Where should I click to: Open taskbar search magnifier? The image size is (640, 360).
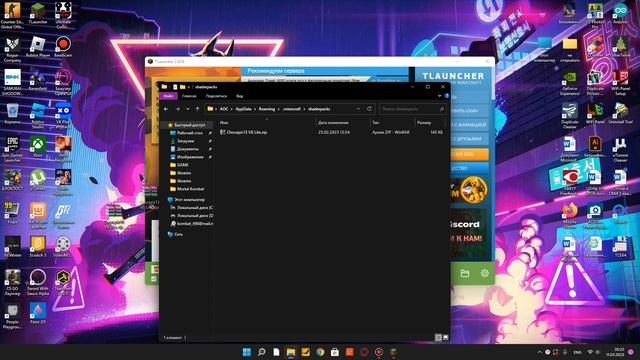click(x=262, y=352)
